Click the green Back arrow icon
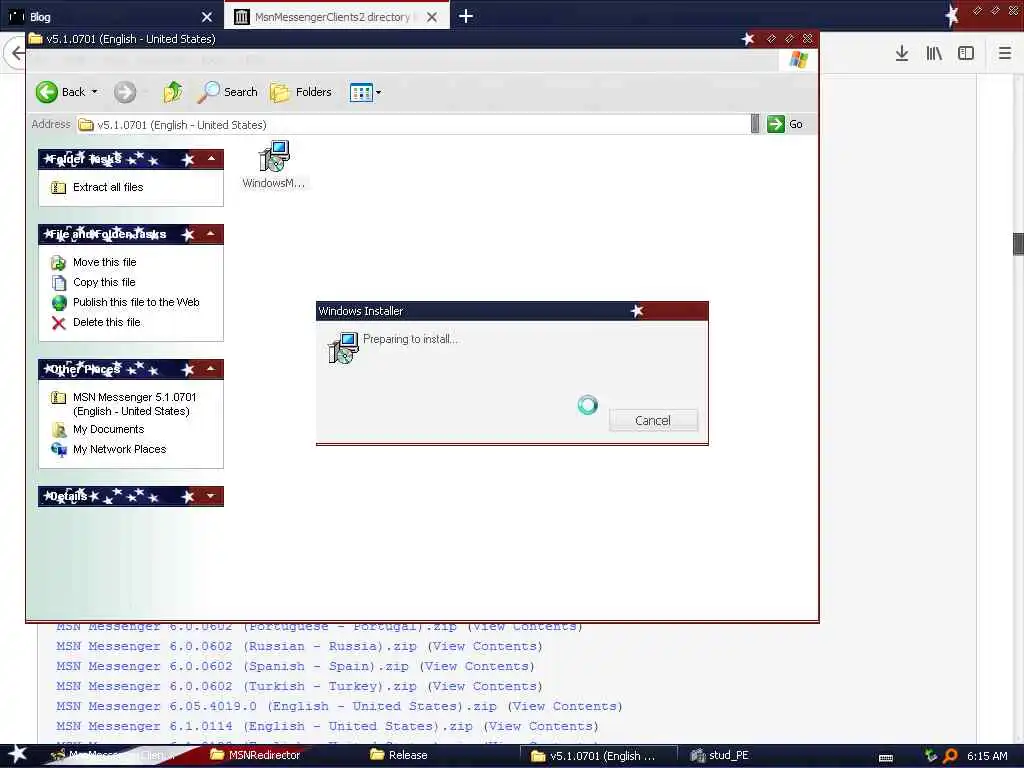 [x=46, y=92]
